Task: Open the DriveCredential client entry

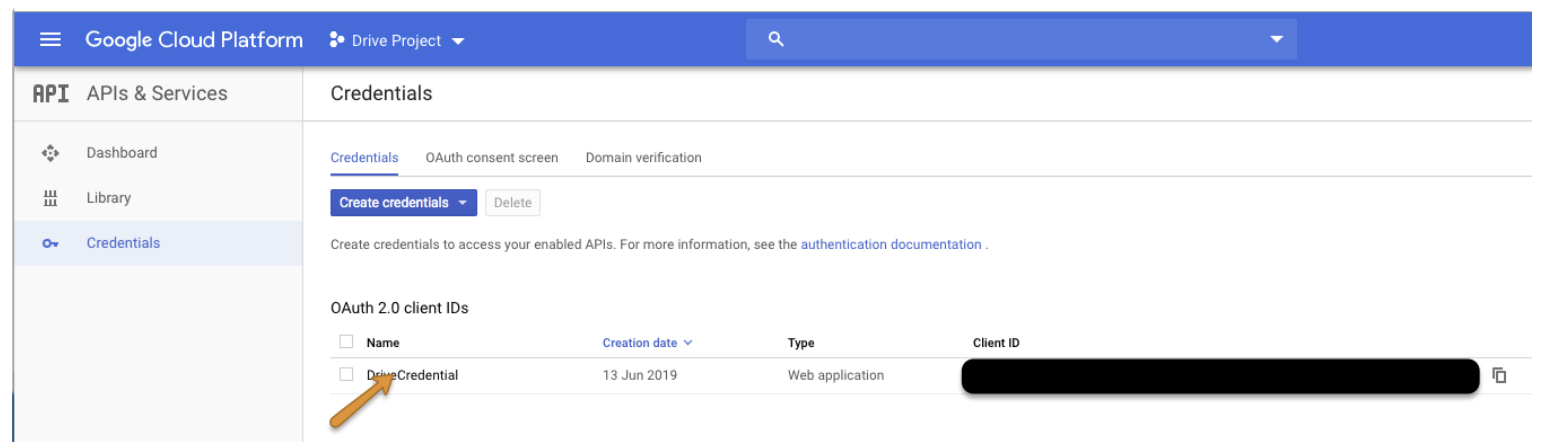Action: 413,376
